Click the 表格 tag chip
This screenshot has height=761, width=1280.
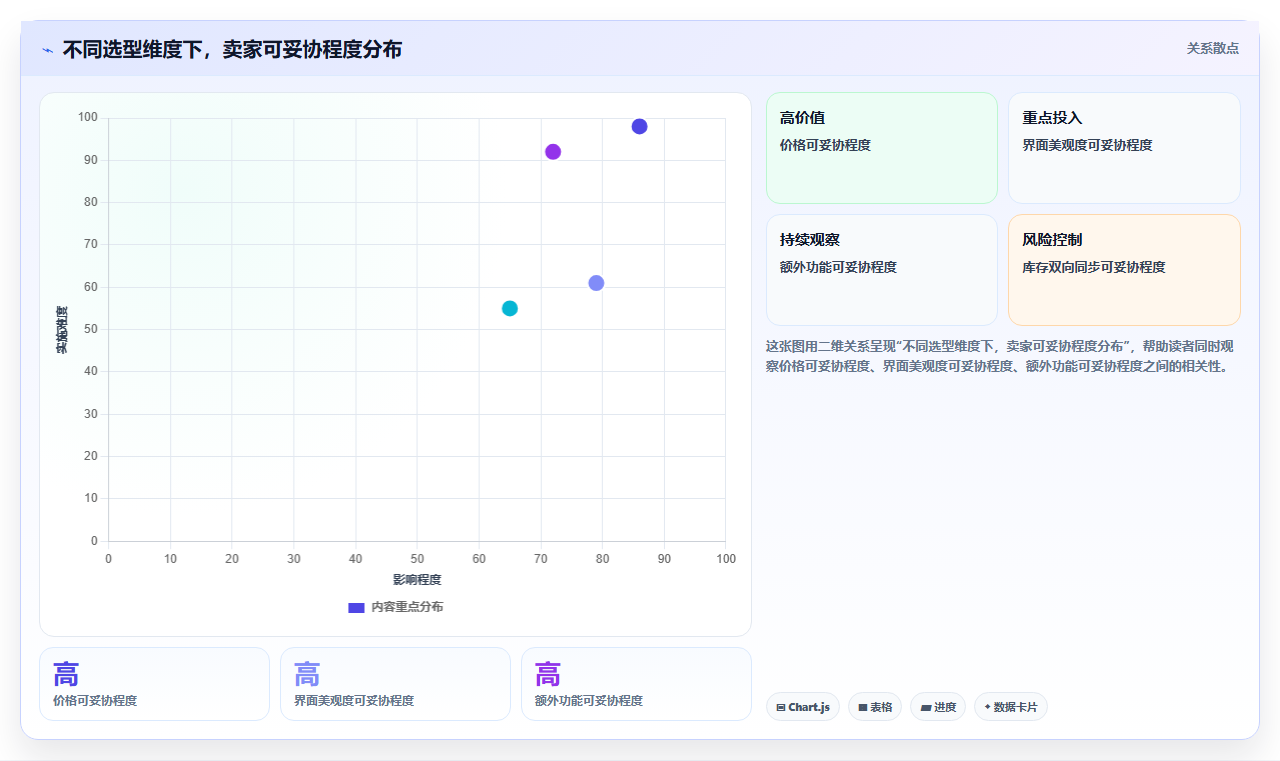[x=875, y=707]
